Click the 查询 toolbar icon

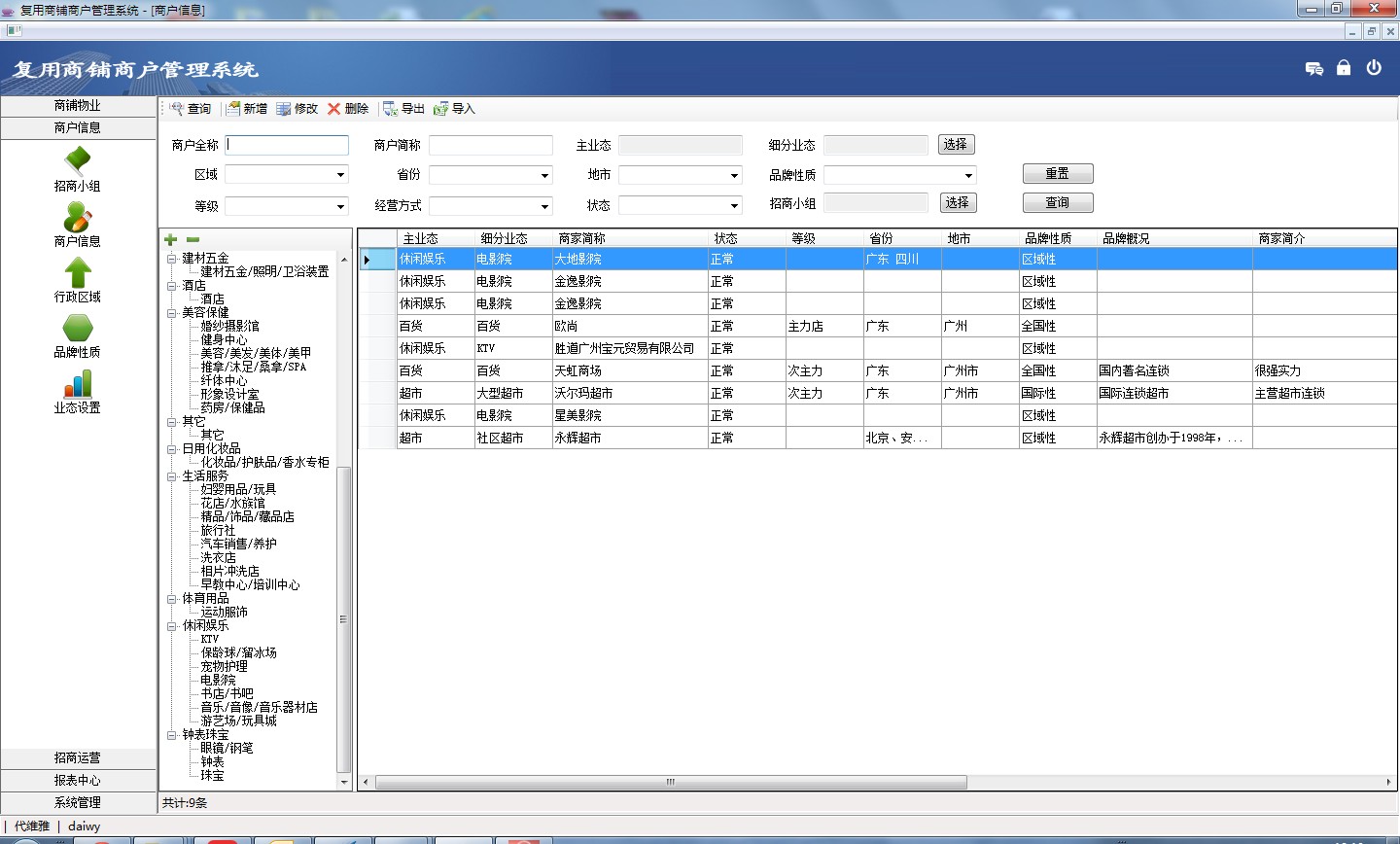pos(177,109)
